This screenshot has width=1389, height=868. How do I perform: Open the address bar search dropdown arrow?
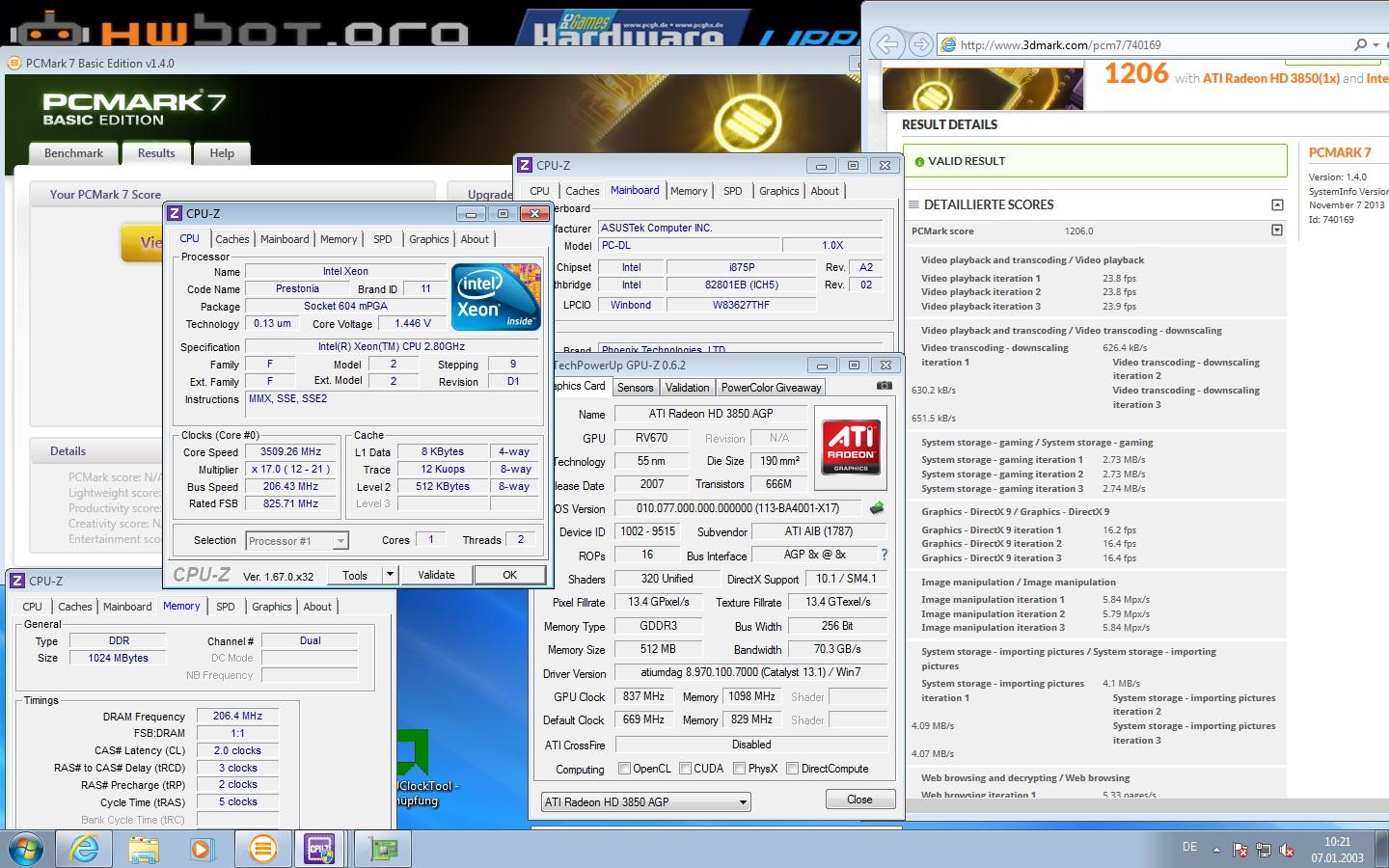(x=1375, y=44)
